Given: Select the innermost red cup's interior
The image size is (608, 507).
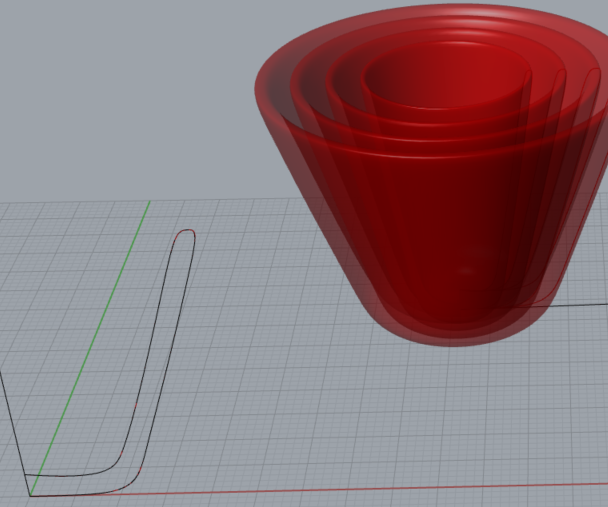Looking at the screenshot, I should (x=445, y=88).
